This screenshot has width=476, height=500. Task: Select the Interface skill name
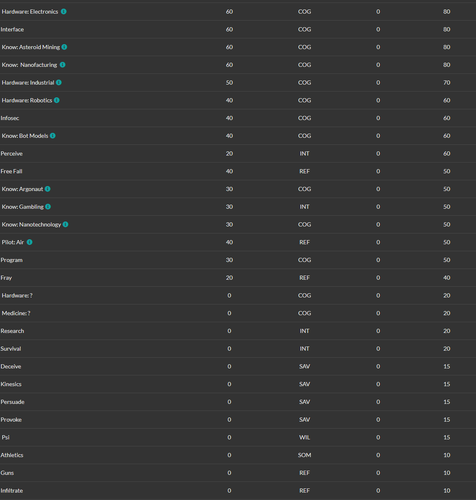pos(12,29)
